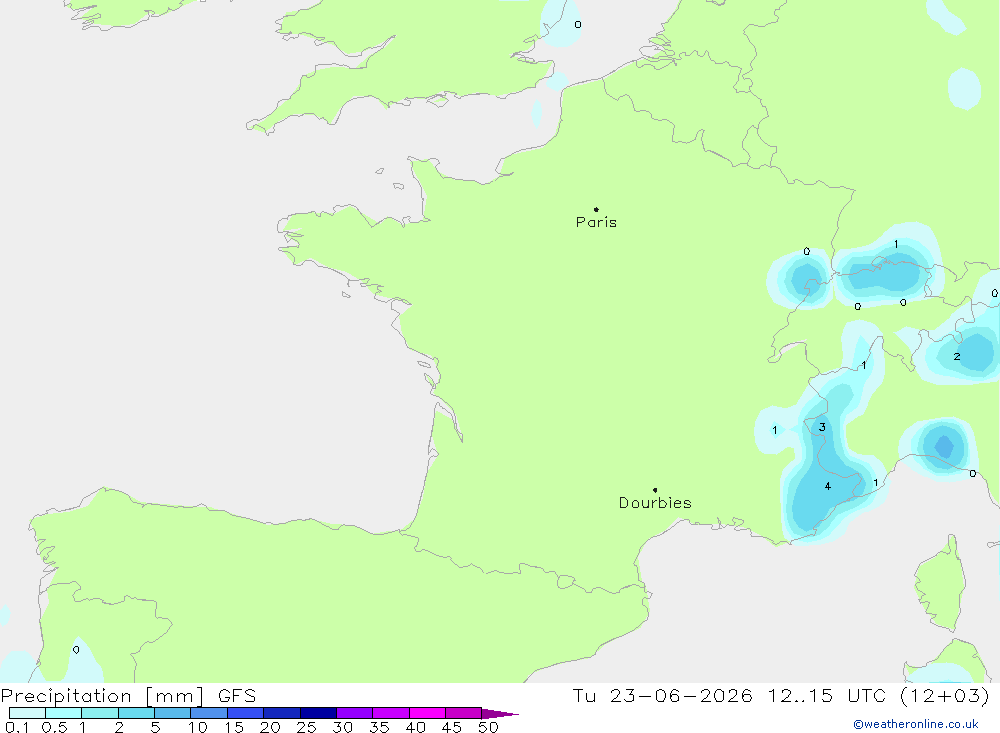Pick the 0.1–0.5 mm legend color swatch

(x=27, y=713)
